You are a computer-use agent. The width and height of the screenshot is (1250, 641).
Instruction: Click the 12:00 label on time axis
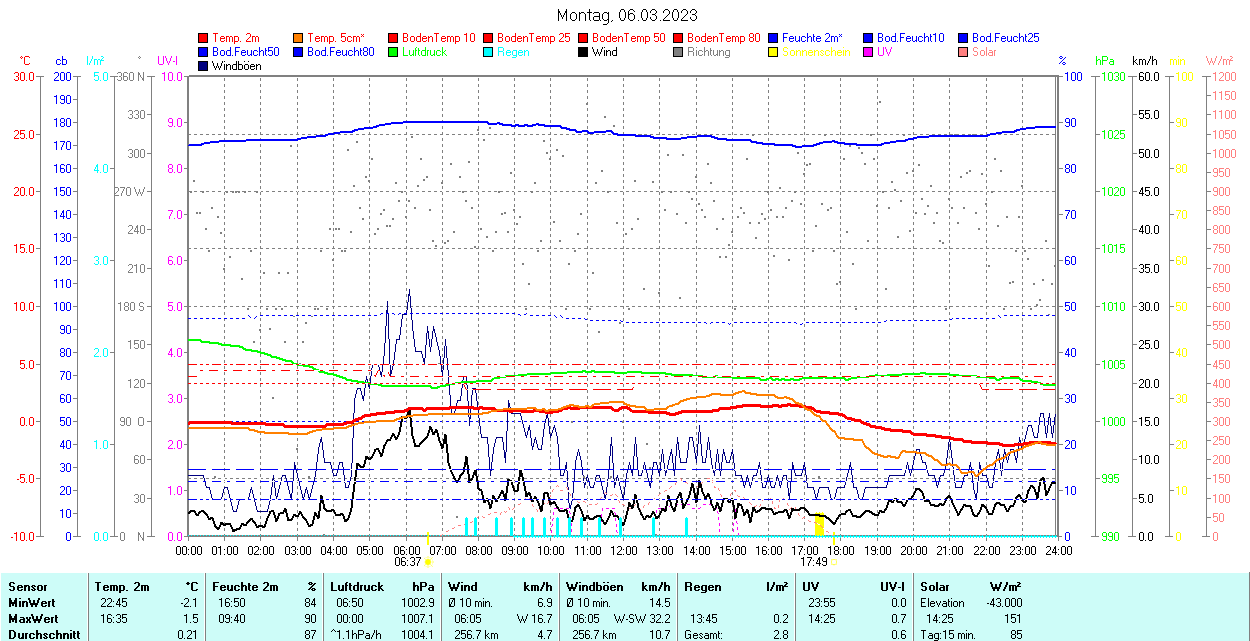pos(624,550)
